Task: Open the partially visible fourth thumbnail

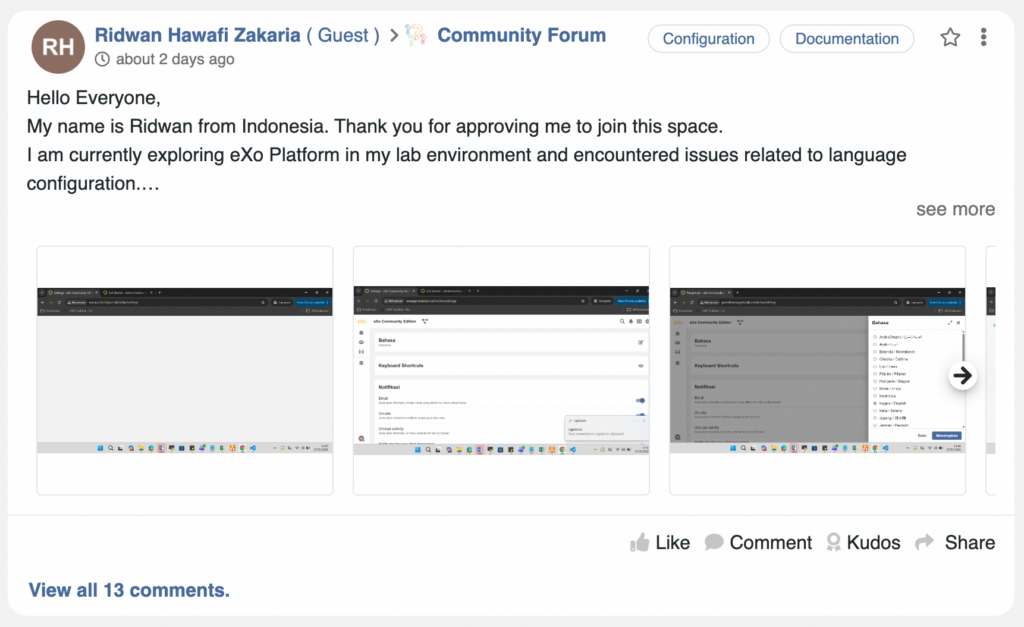Action: point(990,370)
